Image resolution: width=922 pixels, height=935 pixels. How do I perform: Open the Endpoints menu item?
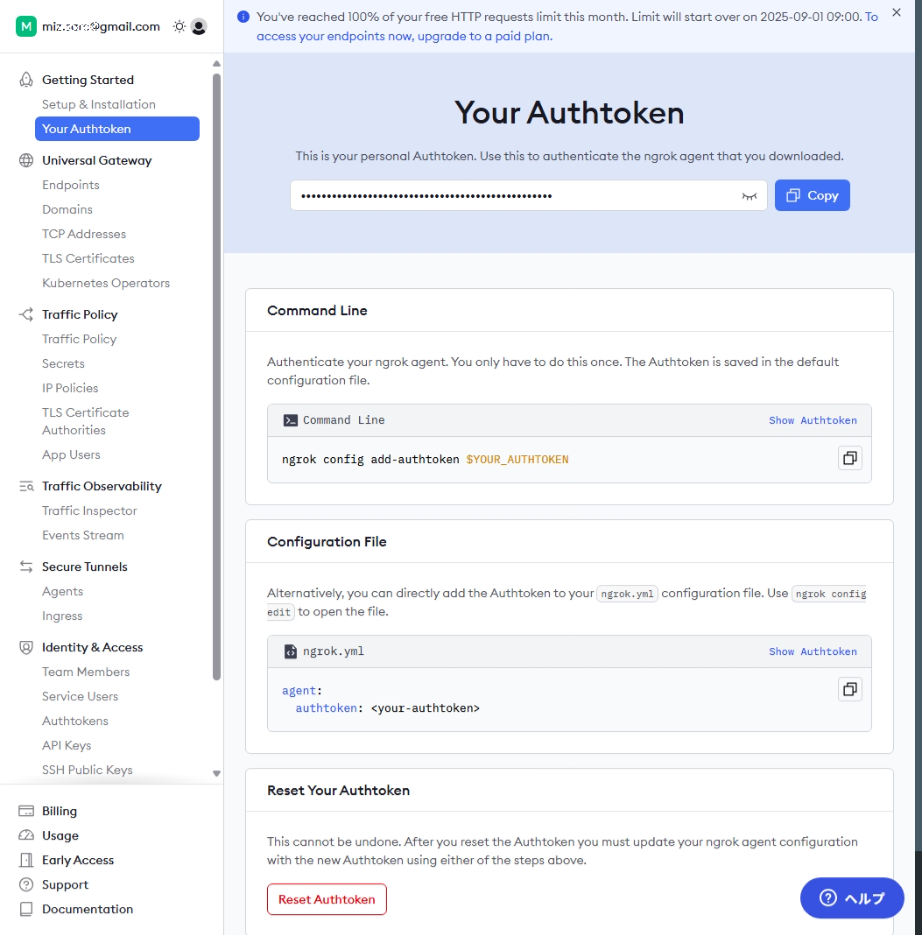coord(71,185)
